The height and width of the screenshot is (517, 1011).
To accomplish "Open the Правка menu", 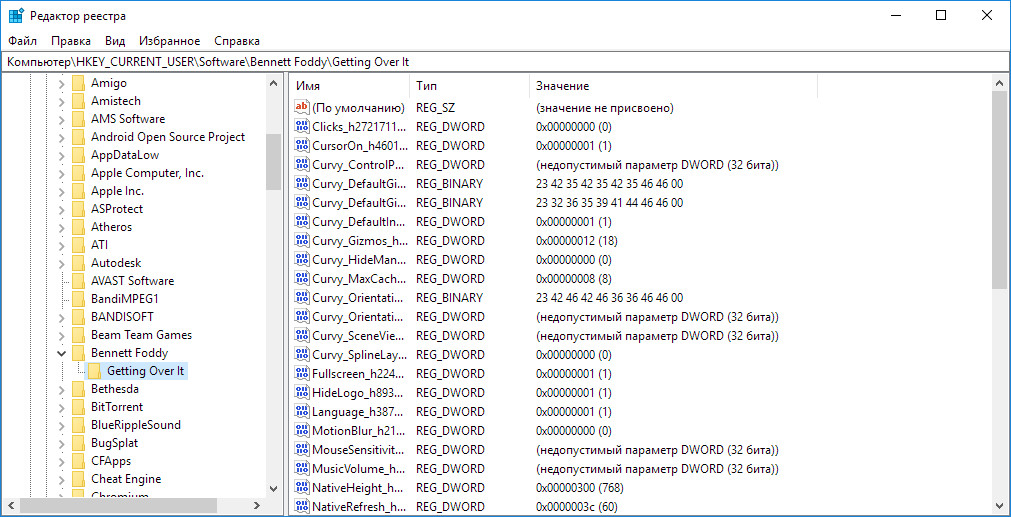I will pos(71,41).
